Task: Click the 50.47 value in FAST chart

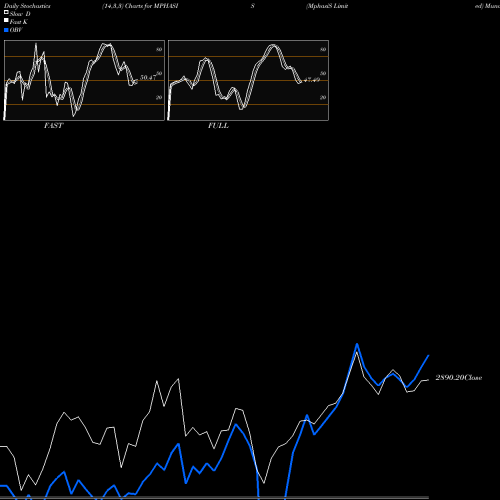Action: (148, 77)
